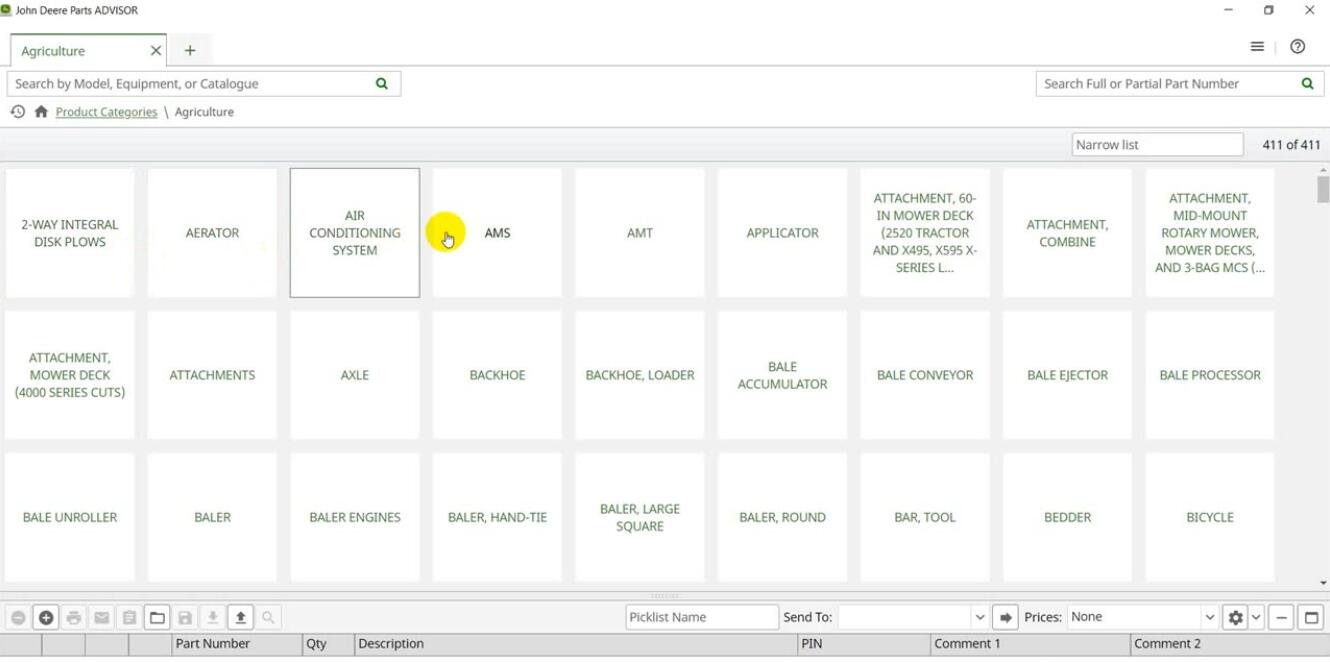This screenshot has width=1330, height=662.
Task: Open the BALER category tile
Action: tap(212, 517)
